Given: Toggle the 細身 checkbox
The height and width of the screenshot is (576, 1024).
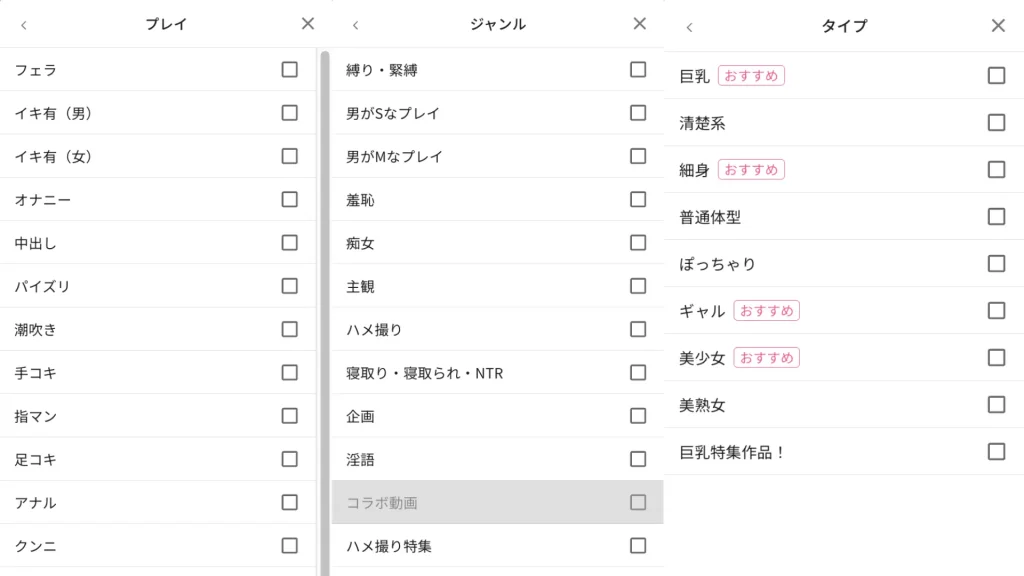Looking at the screenshot, I should [x=996, y=169].
